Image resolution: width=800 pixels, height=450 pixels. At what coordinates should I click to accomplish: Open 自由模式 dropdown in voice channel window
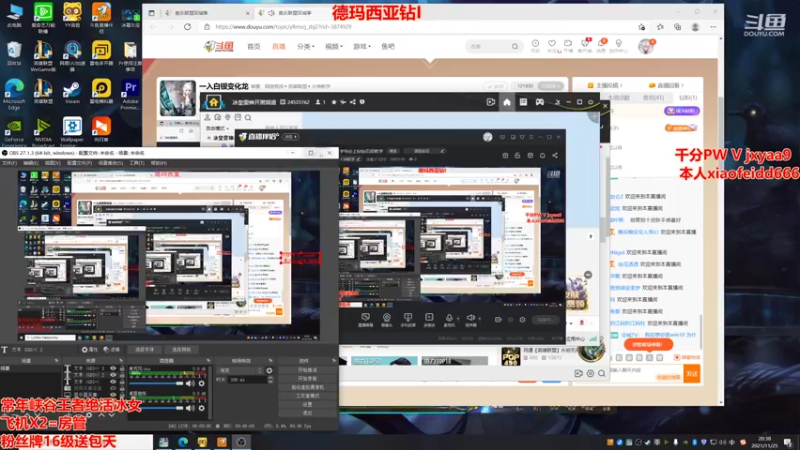(217, 128)
